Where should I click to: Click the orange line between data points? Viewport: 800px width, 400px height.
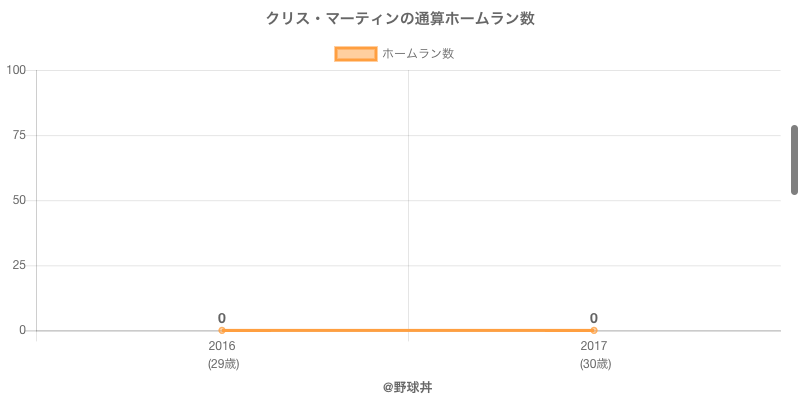point(408,331)
